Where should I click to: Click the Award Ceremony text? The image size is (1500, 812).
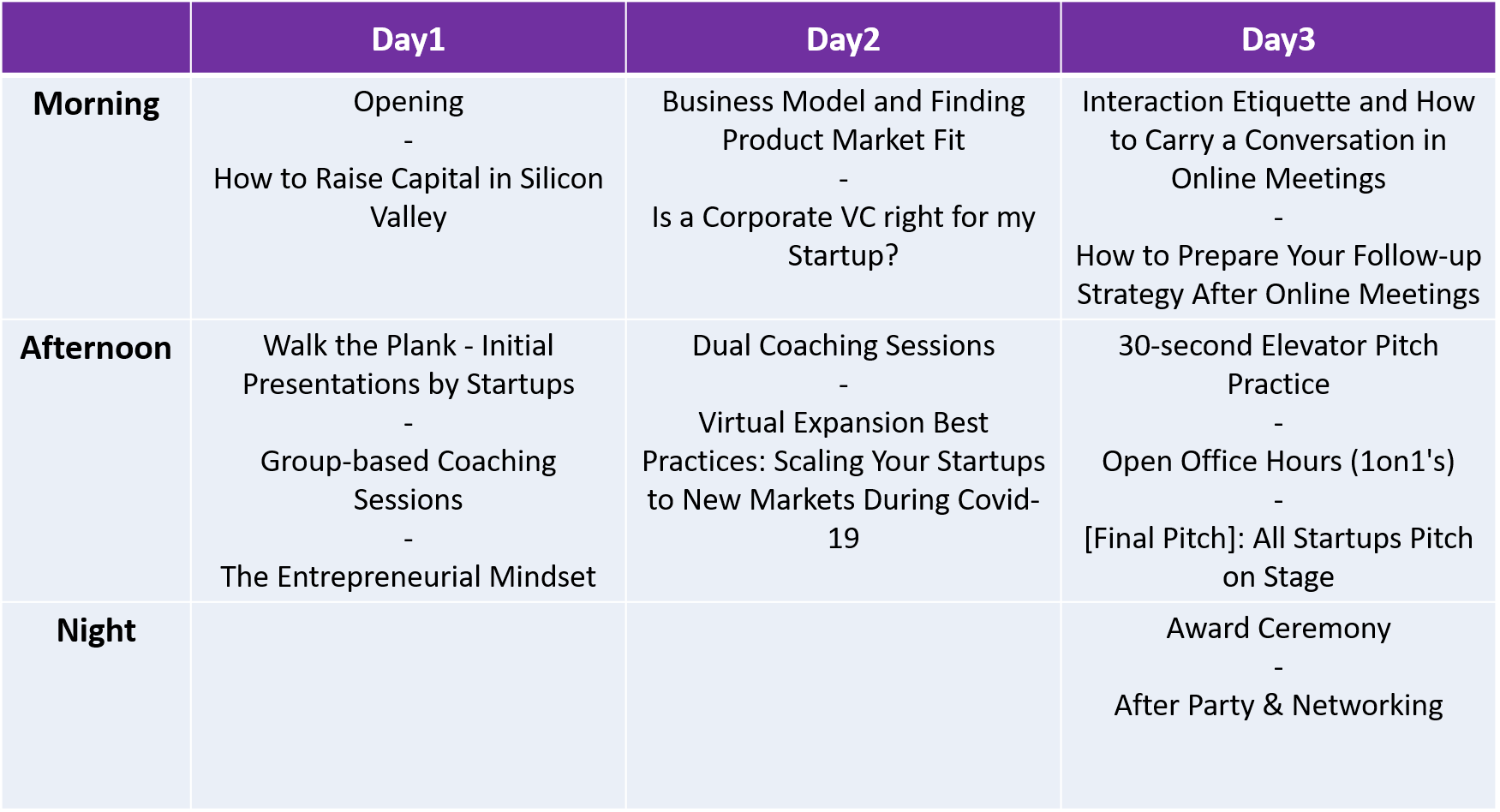point(1278,628)
